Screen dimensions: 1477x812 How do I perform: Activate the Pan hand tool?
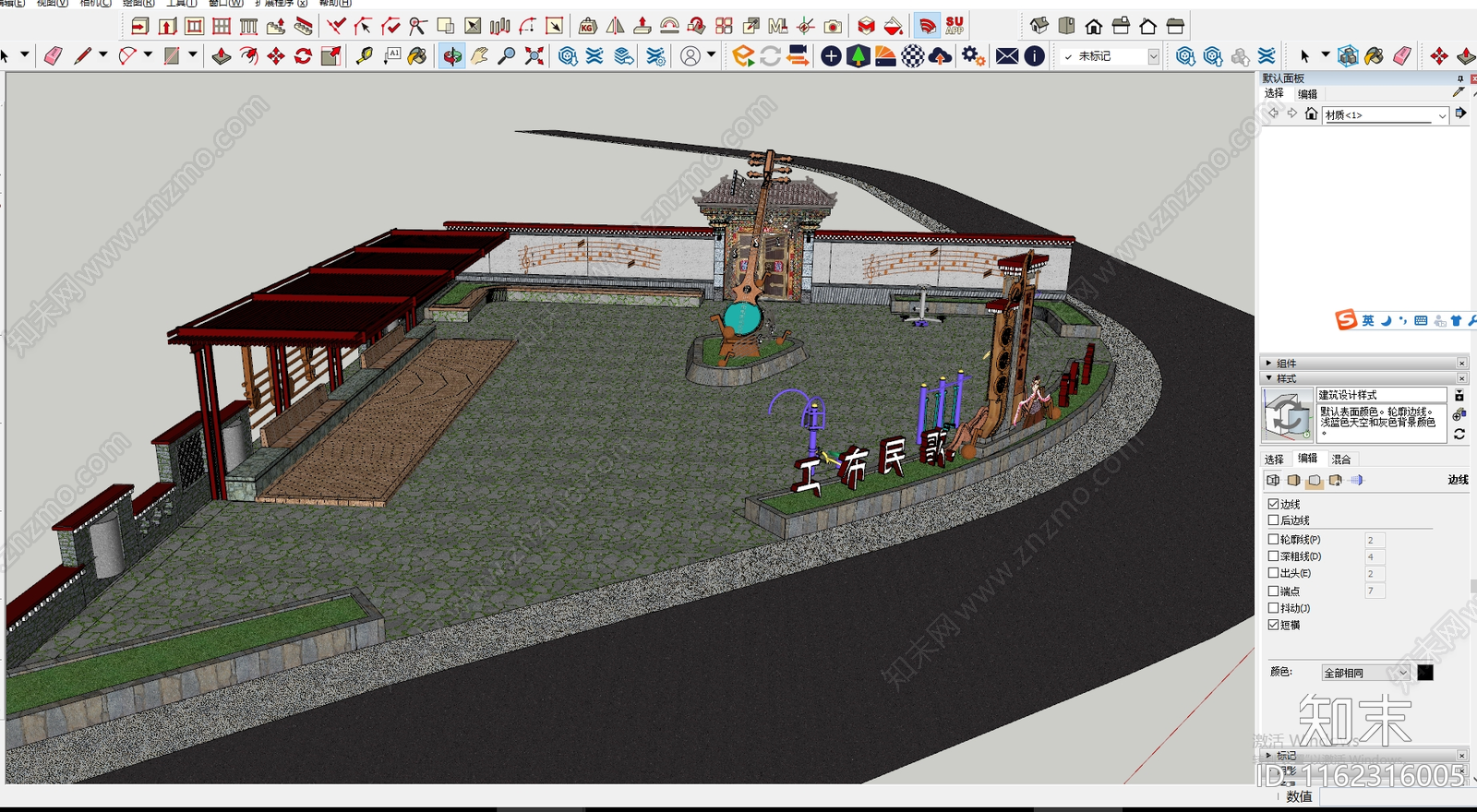coord(479,56)
